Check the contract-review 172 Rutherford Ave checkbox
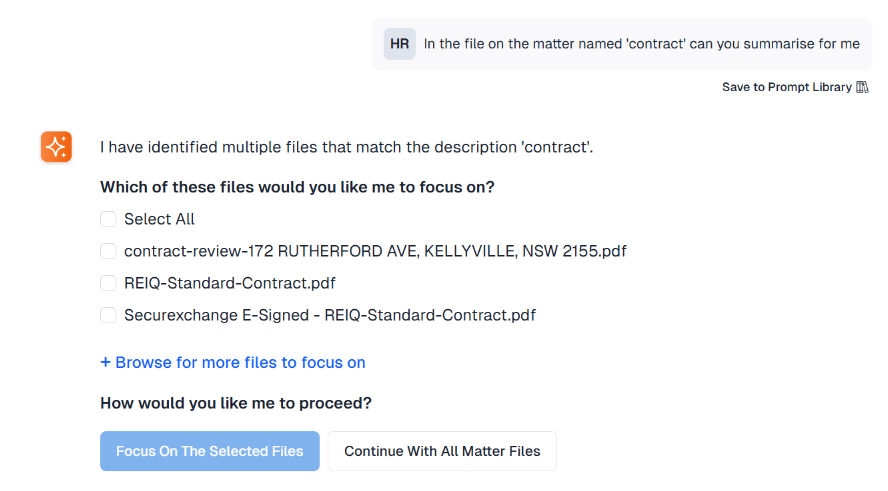 point(108,251)
